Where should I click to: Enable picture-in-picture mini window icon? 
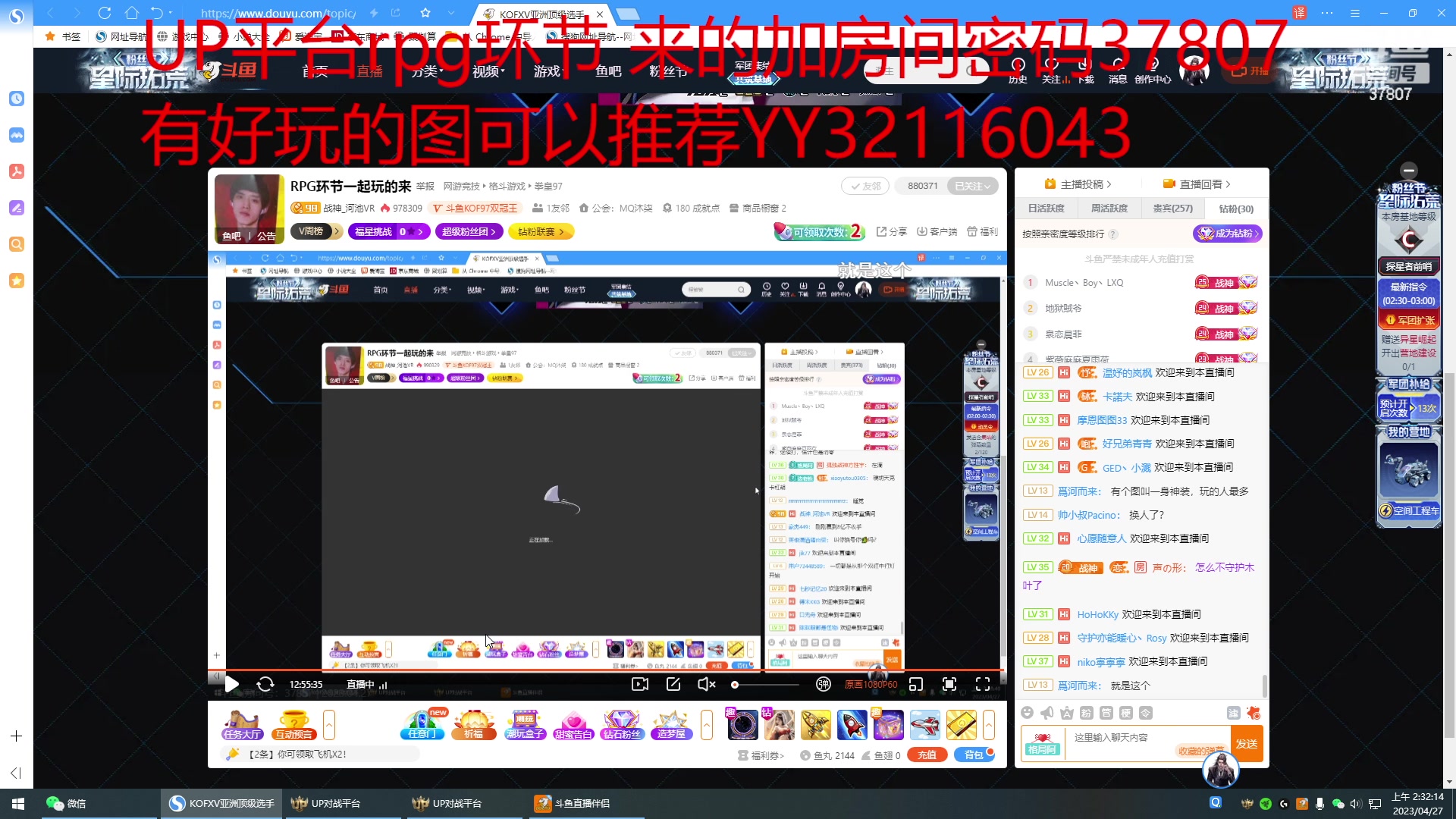coord(916,684)
